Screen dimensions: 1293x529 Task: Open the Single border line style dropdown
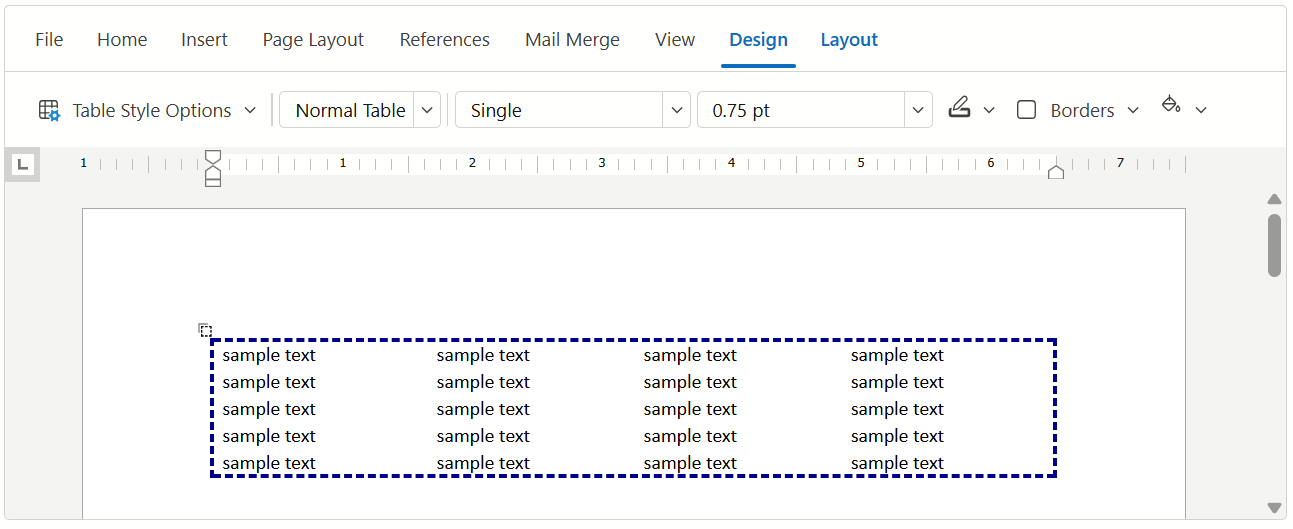point(677,110)
